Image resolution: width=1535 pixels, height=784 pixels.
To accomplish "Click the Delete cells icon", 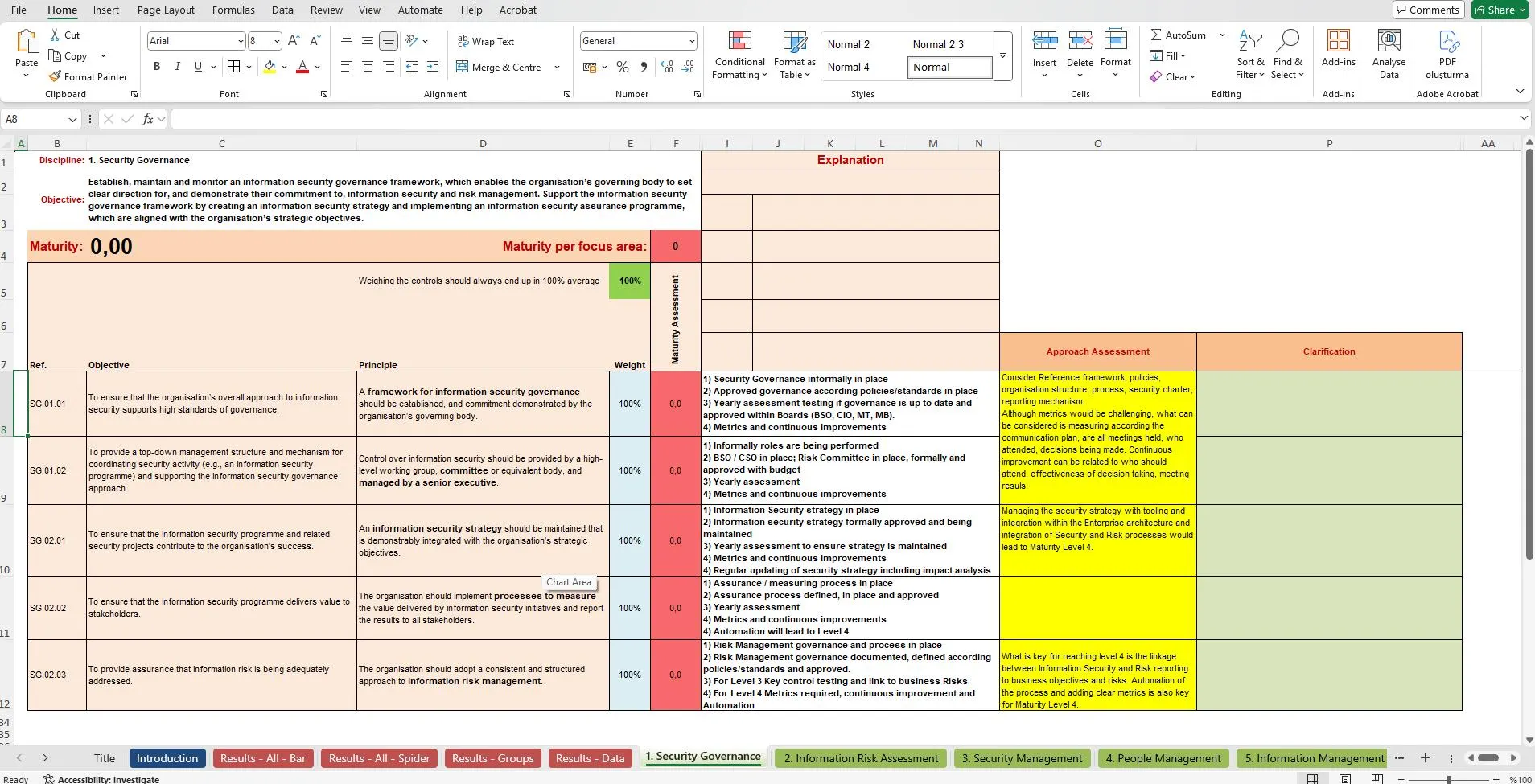I will (1080, 40).
